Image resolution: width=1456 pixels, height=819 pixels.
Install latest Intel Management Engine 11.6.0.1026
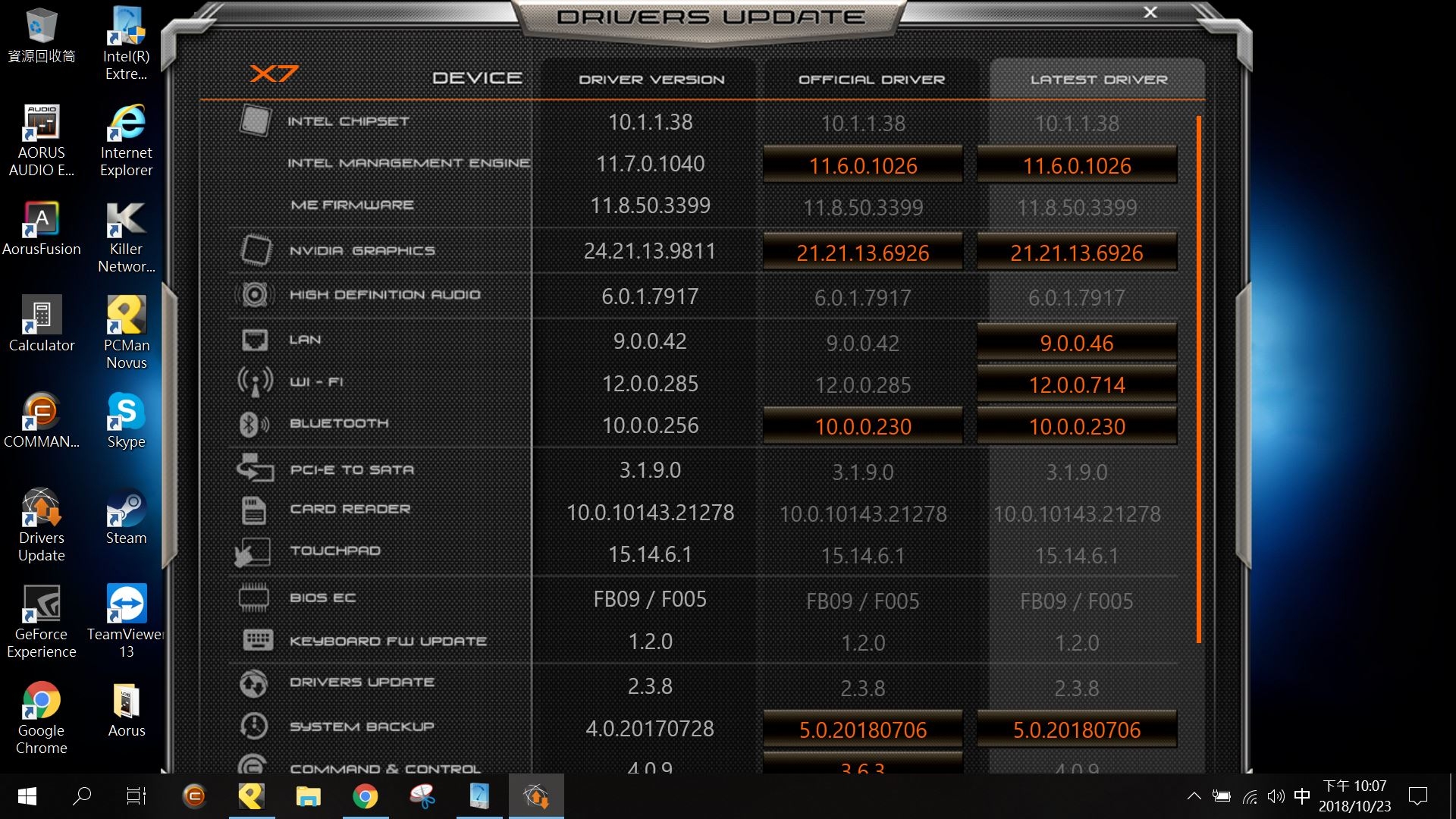point(1077,165)
